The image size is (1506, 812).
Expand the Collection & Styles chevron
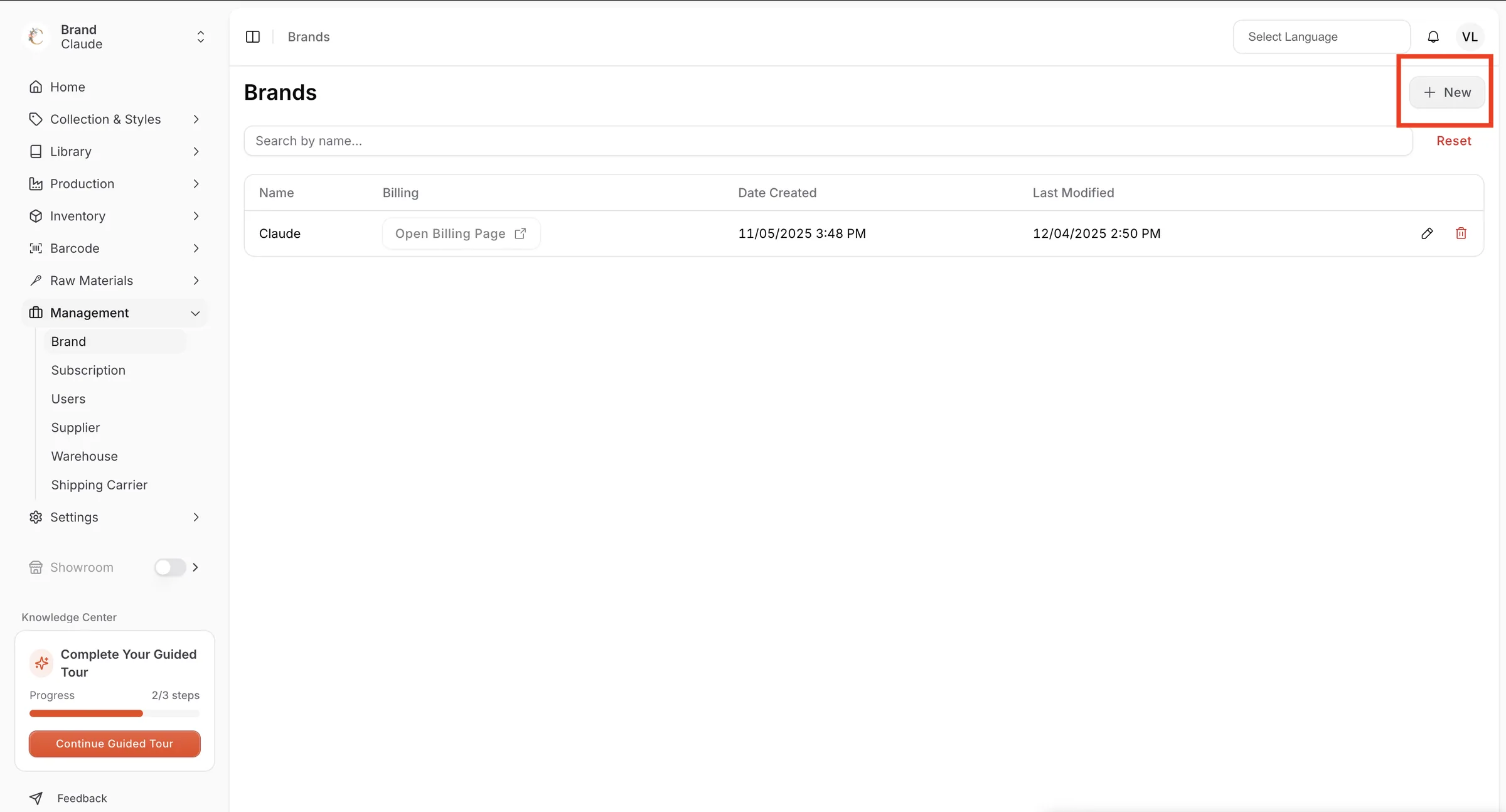(196, 119)
